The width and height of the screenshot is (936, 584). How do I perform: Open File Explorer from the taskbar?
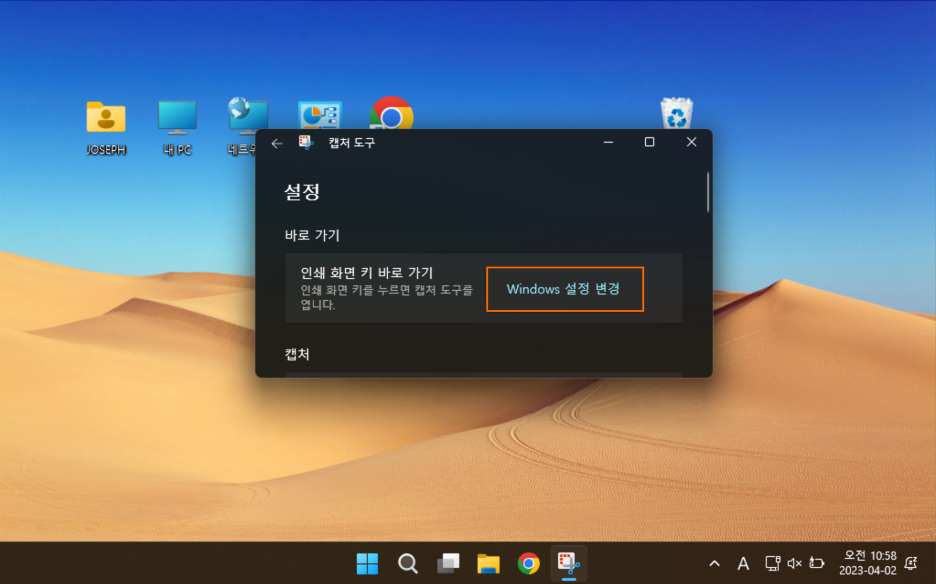[488, 563]
